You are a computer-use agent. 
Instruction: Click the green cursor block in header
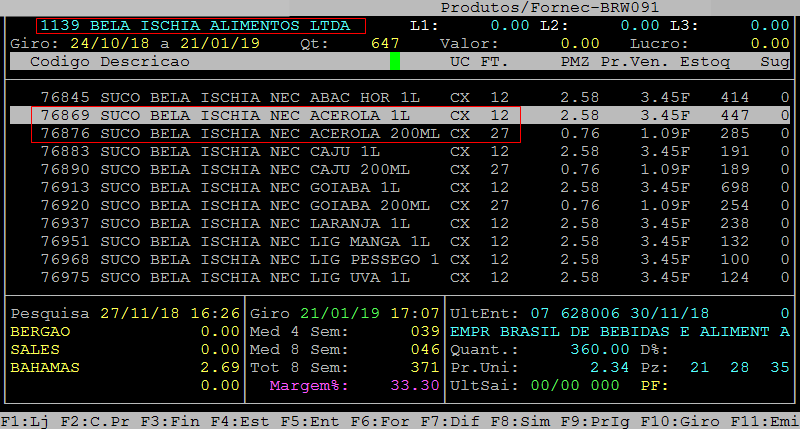(x=395, y=61)
